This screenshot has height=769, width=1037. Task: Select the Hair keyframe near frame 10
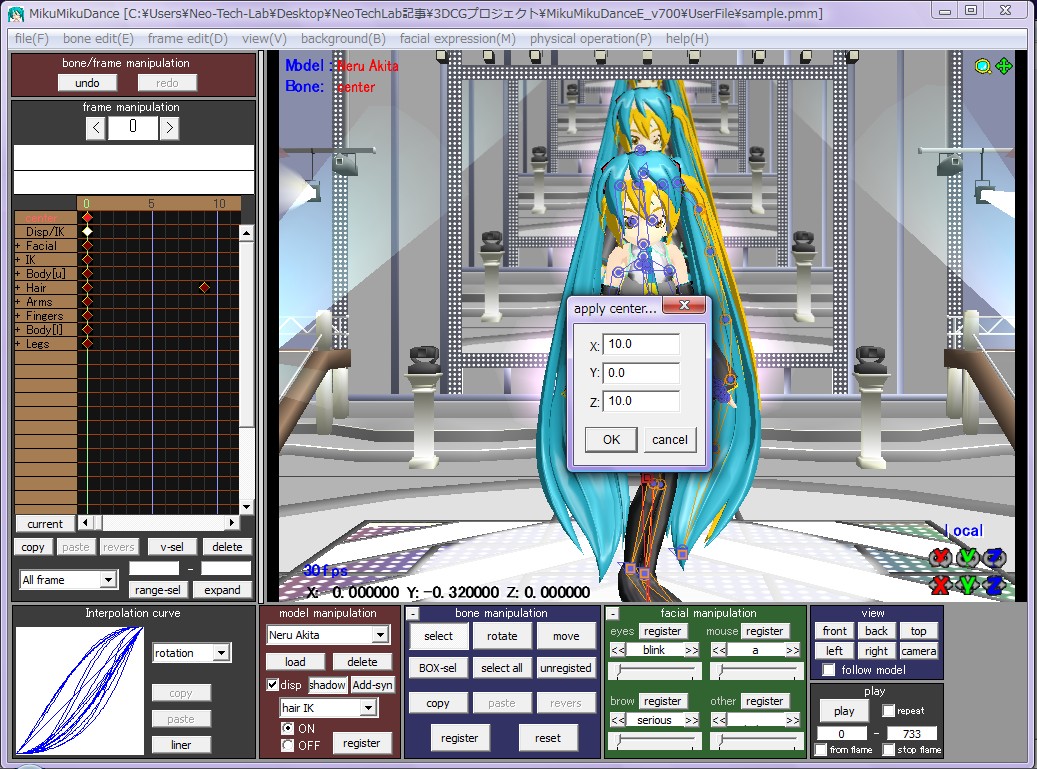coord(204,287)
